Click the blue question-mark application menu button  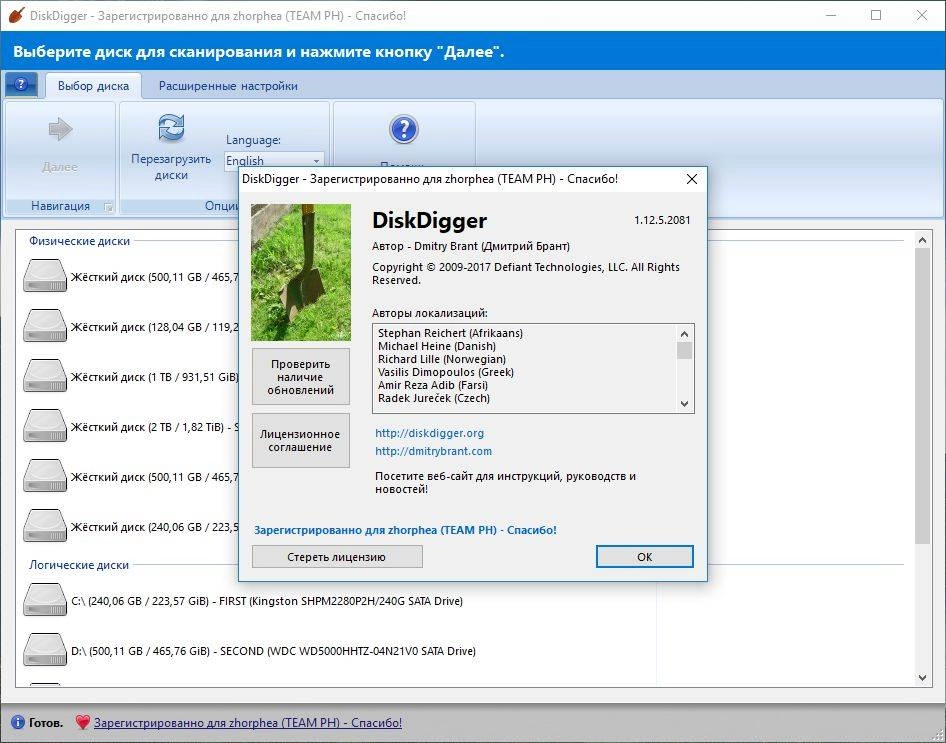tap(21, 84)
